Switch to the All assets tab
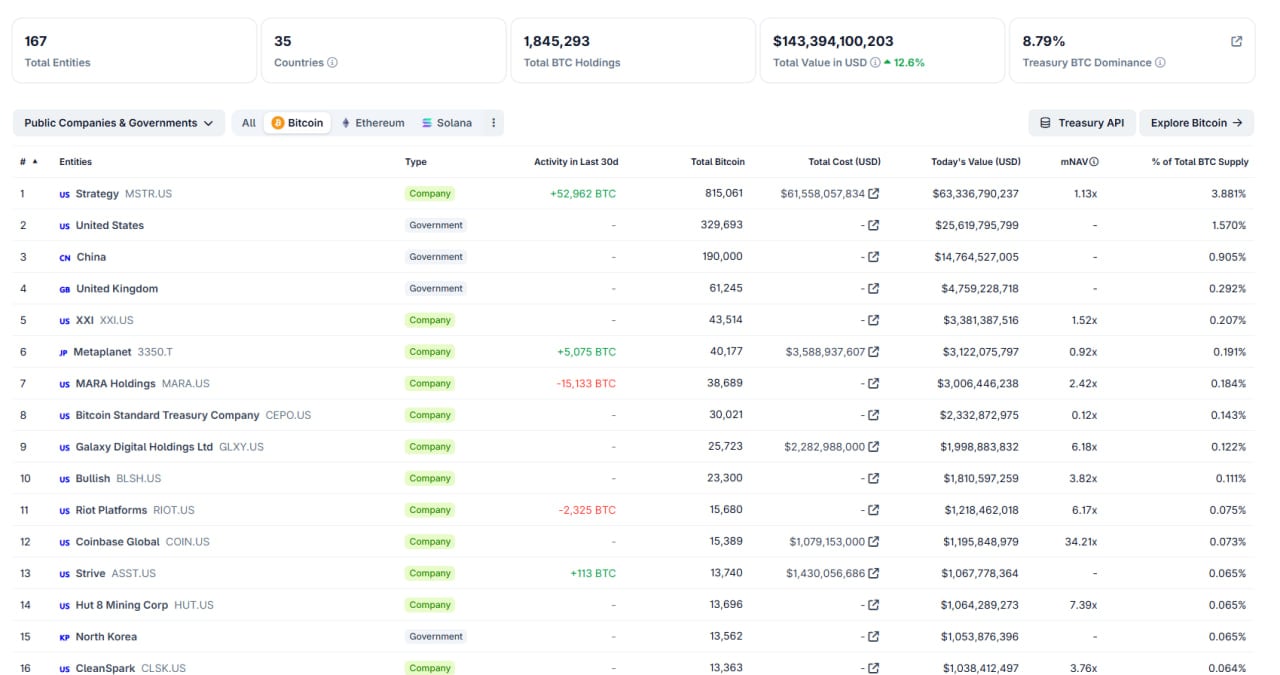Screen dimensions: 1280x675 pos(248,122)
